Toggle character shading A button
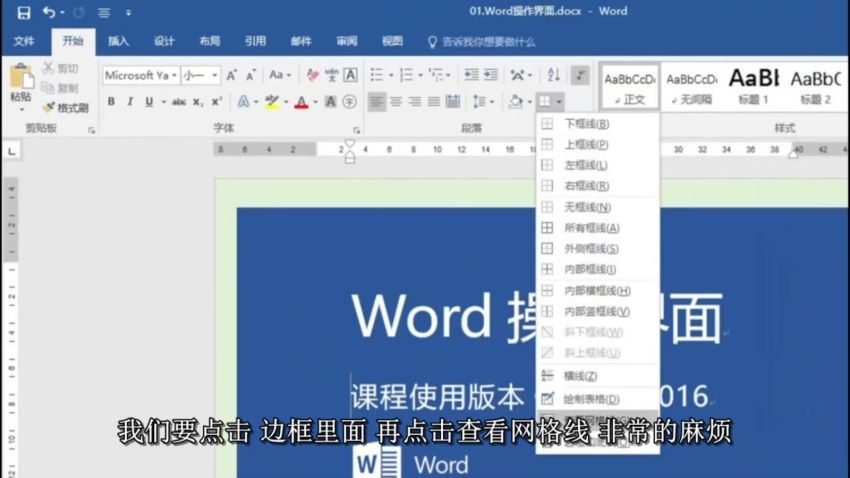850x478 pixels. pyautogui.click(x=330, y=101)
